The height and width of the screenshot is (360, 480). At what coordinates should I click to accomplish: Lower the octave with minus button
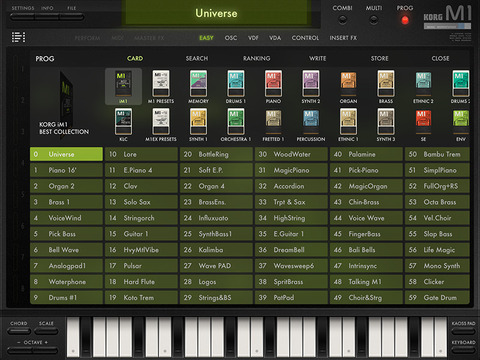20,350
